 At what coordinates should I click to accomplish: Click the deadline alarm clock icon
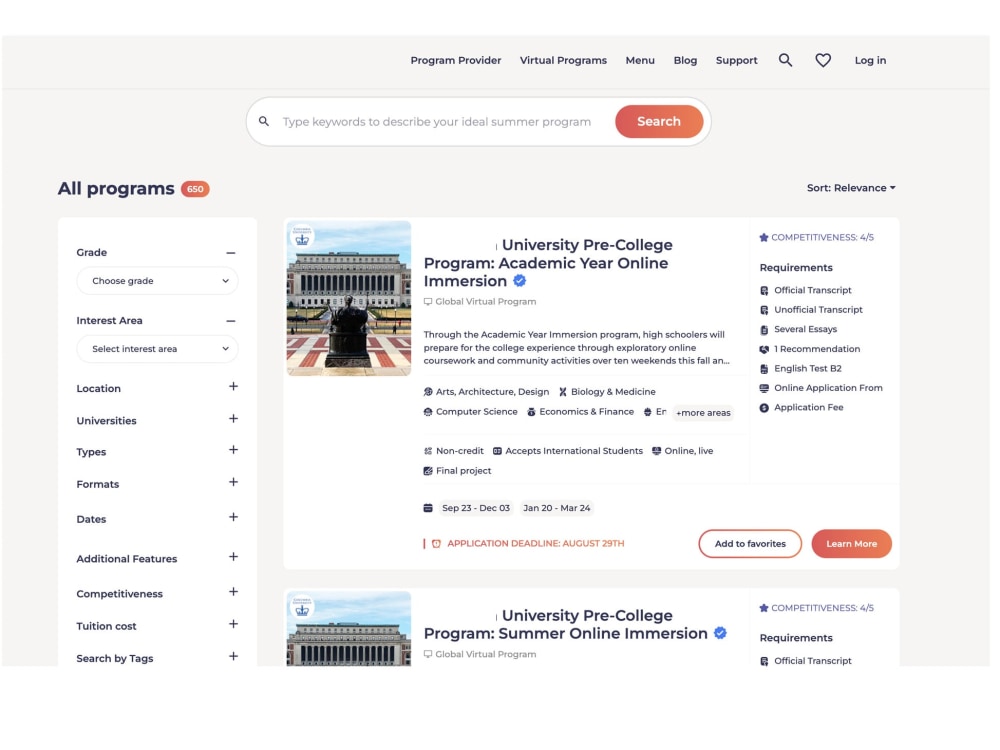coord(436,543)
